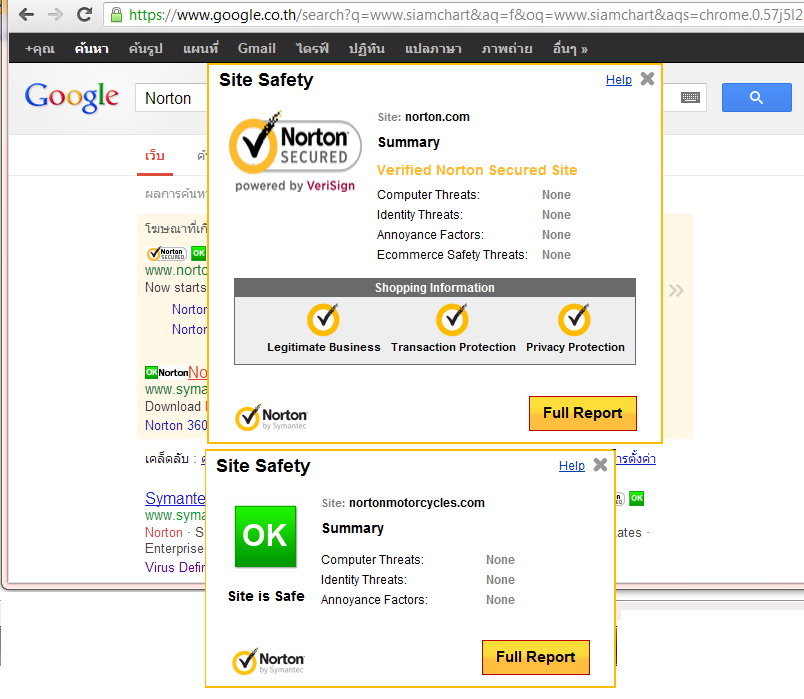This screenshot has width=804, height=699.
Task: Open ค้นรูป in the Google top bar
Action: click(x=146, y=48)
